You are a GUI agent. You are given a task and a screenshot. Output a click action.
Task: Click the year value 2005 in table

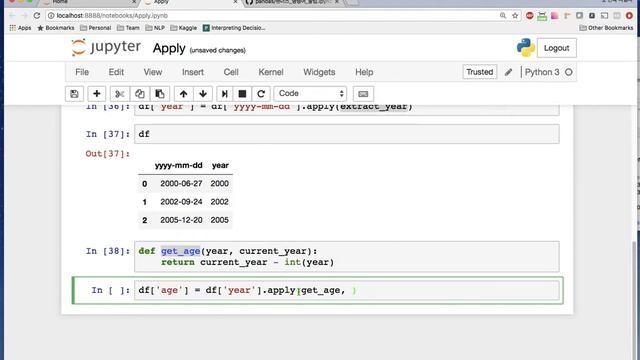220,220
